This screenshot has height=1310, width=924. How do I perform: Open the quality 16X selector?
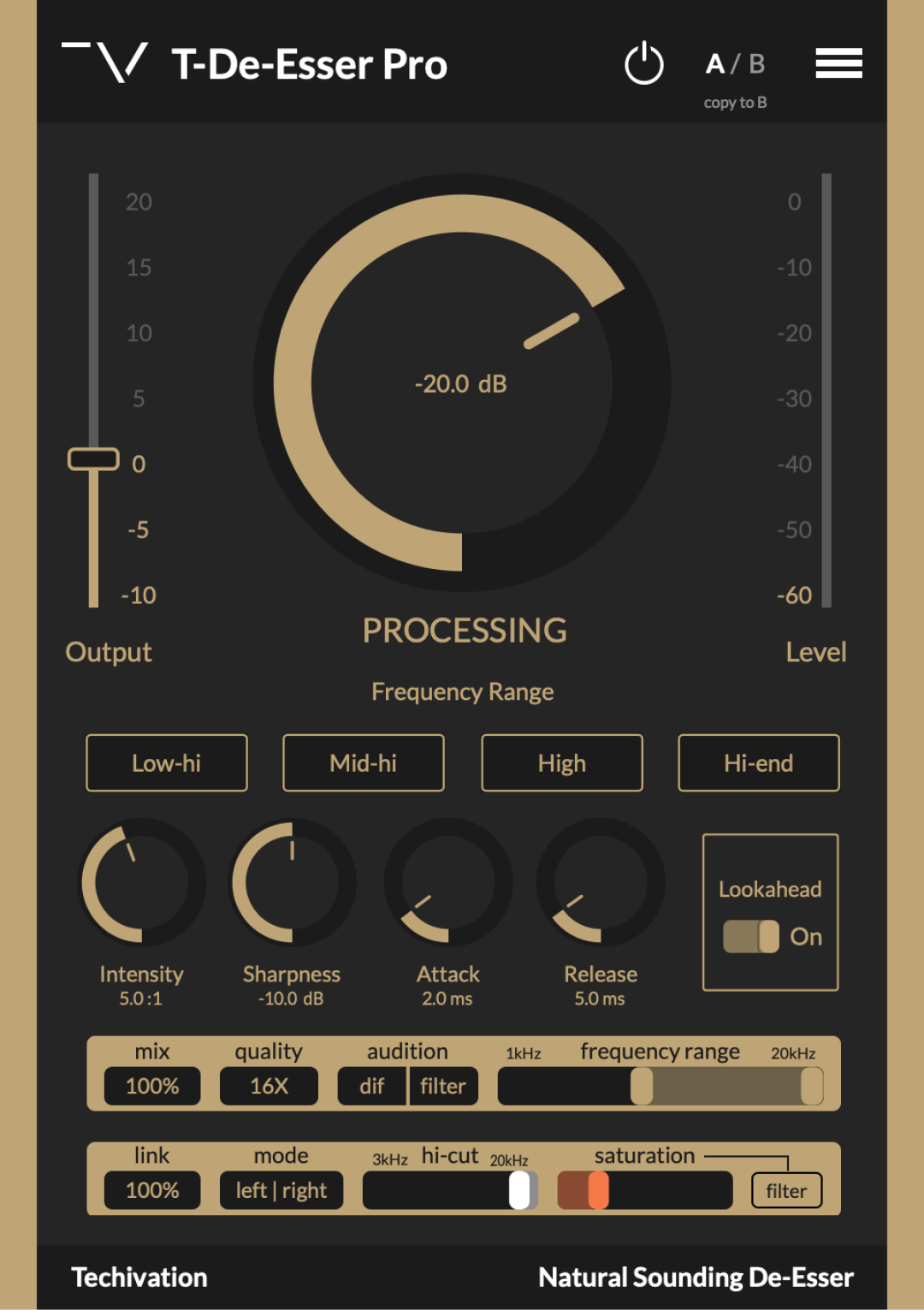pos(269,1086)
